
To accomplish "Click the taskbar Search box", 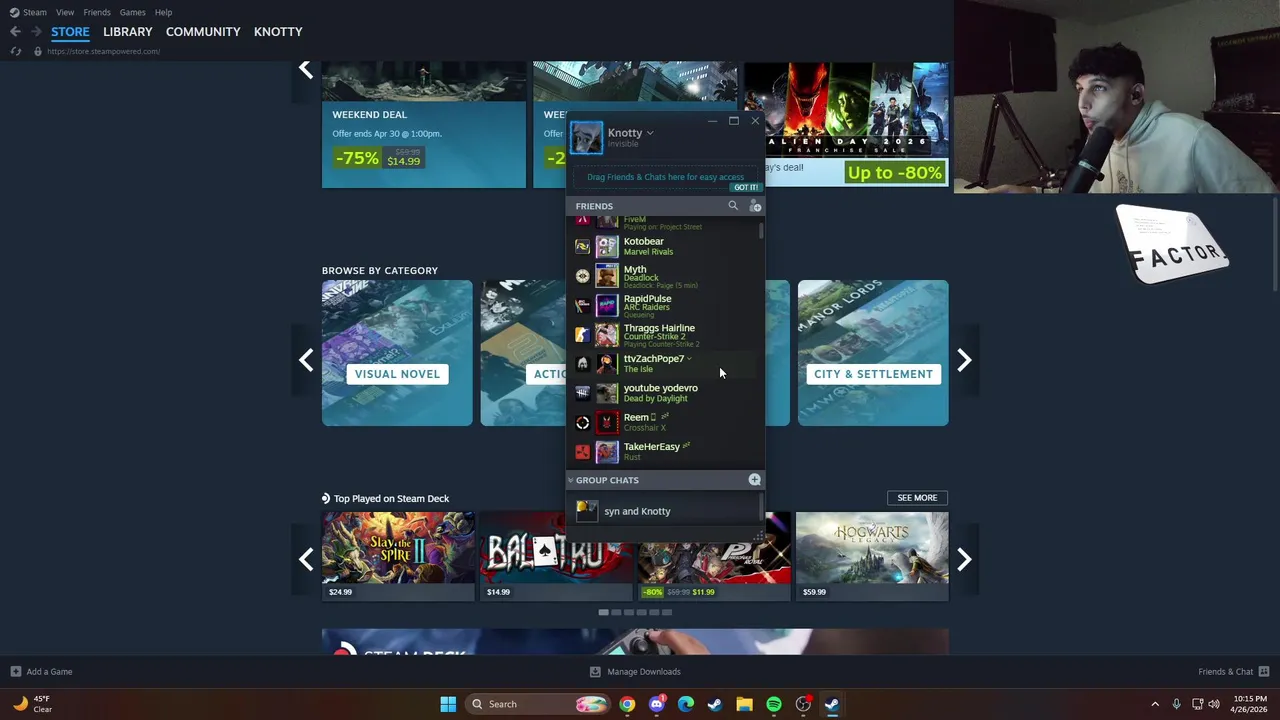I will [538, 704].
